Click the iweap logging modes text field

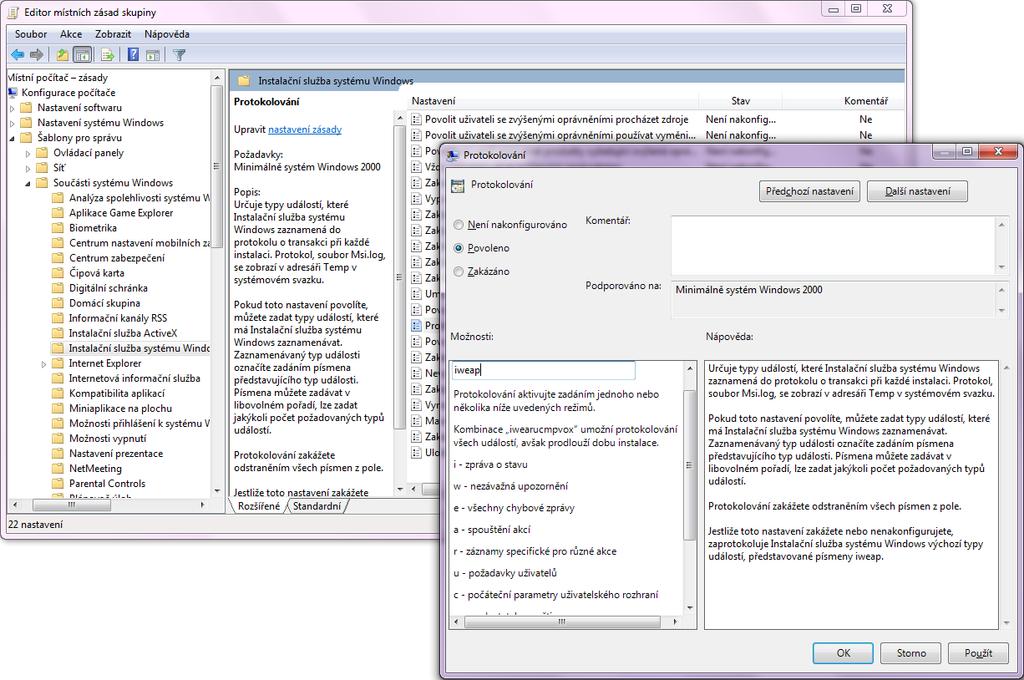coord(543,370)
